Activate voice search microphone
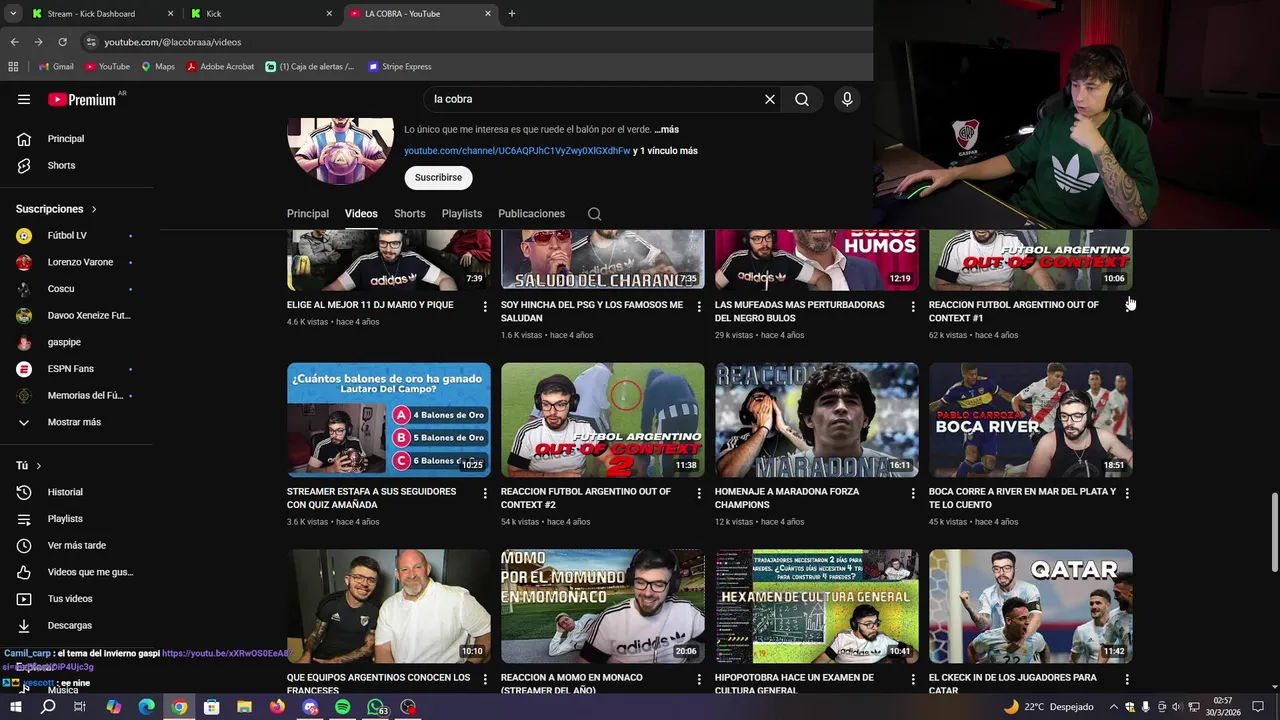1280x720 pixels. [847, 99]
